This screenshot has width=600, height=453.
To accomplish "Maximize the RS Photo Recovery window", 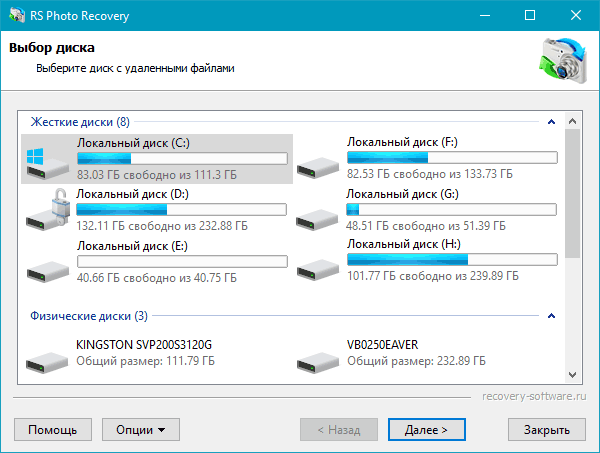I will [x=530, y=15].
